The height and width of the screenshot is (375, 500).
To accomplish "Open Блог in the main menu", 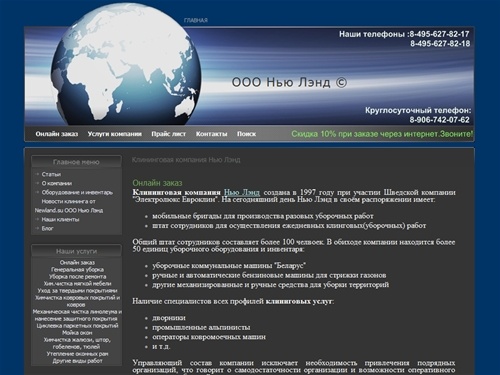I will pyautogui.click(x=47, y=228).
